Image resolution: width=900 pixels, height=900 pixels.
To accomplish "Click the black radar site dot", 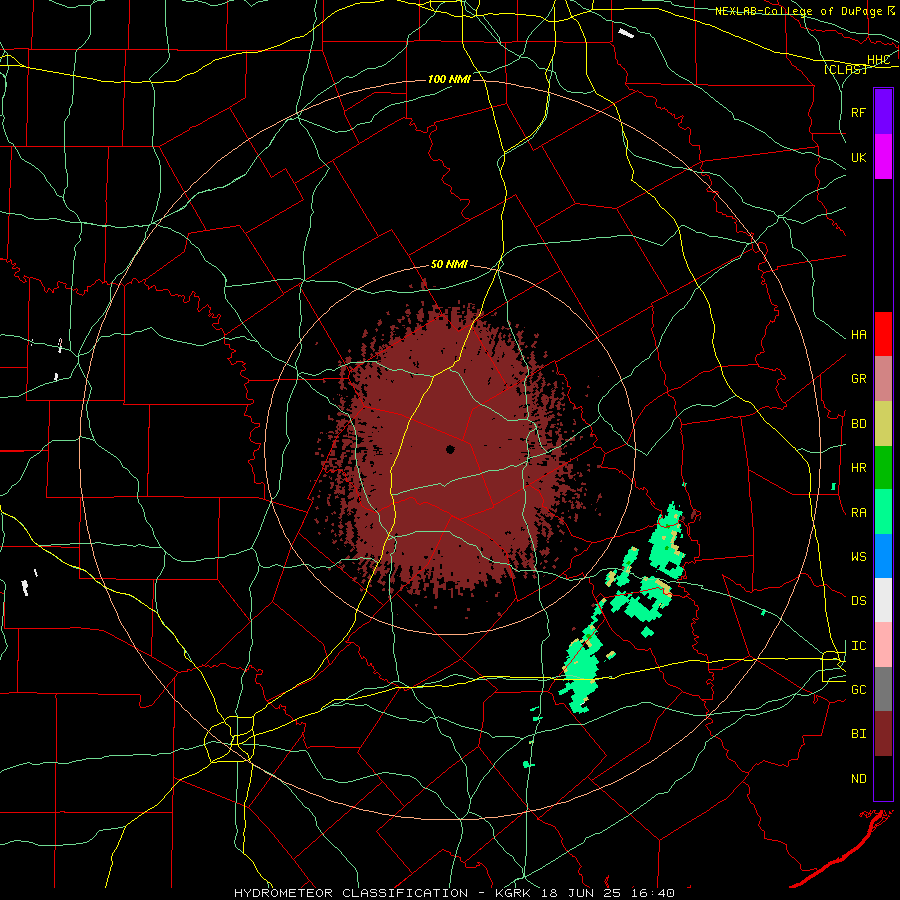I will tap(450, 449).
